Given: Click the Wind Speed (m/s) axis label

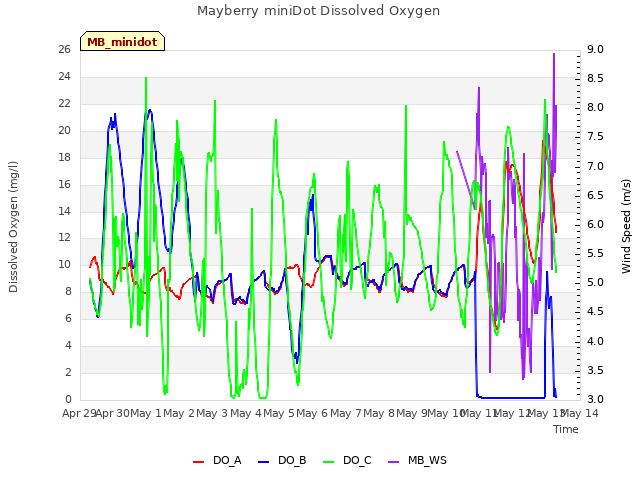Looking at the screenshot, I should click(626, 226).
